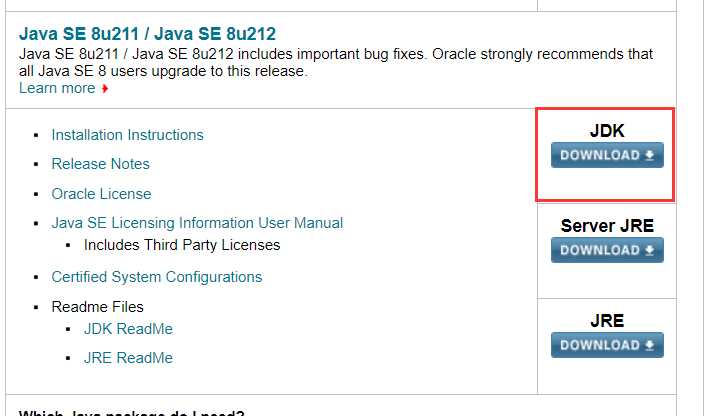Click the Java SE 8u211 / 8u212 heading
This screenshot has width=711, height=416.
point(147,35)
